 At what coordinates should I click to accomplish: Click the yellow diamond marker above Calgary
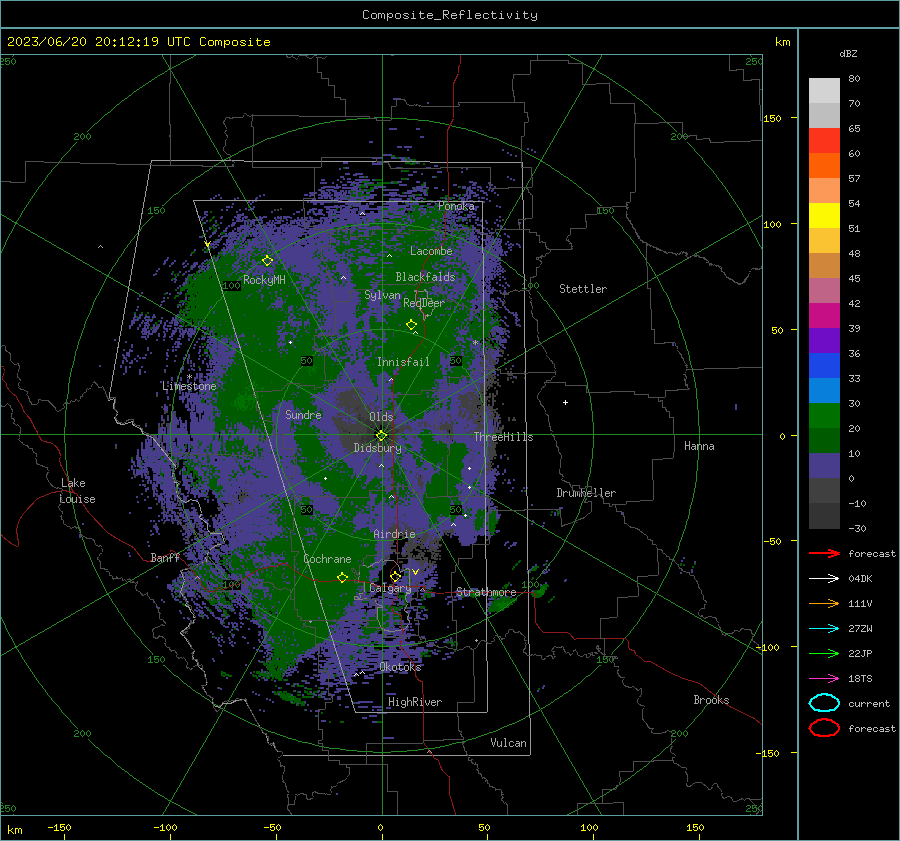coord(395,576)
